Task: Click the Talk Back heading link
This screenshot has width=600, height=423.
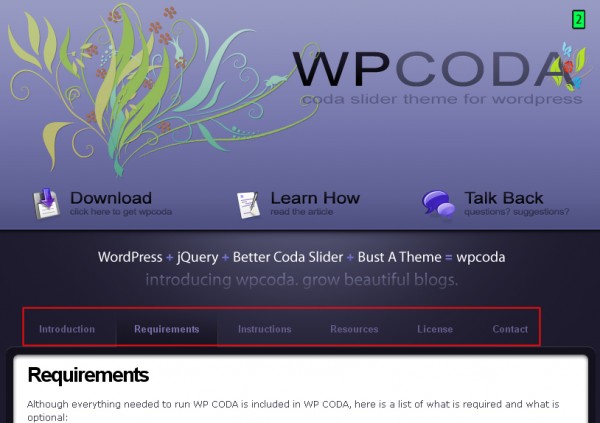Action: point(504,198)
